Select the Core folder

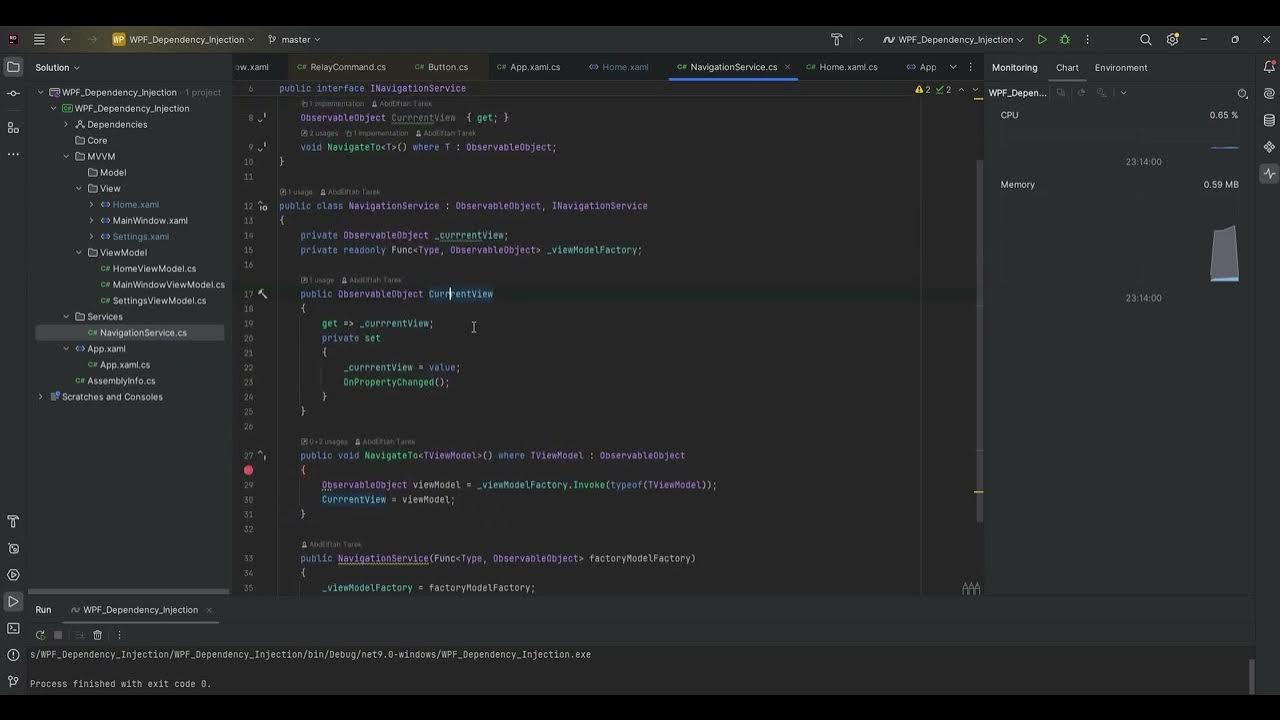pos(90,140)
